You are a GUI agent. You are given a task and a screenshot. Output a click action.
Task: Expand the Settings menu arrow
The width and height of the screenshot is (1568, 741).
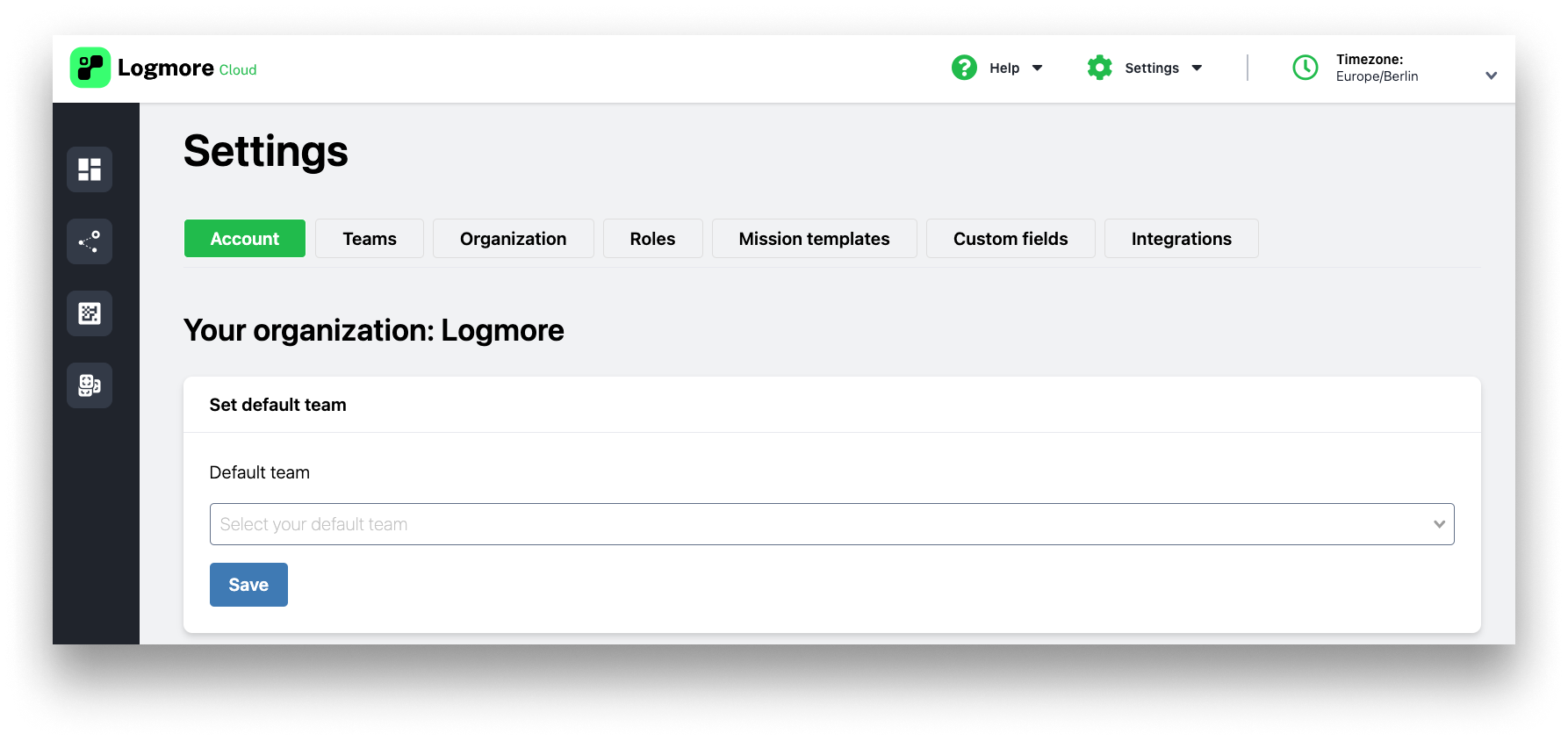tap(1197, 68)
